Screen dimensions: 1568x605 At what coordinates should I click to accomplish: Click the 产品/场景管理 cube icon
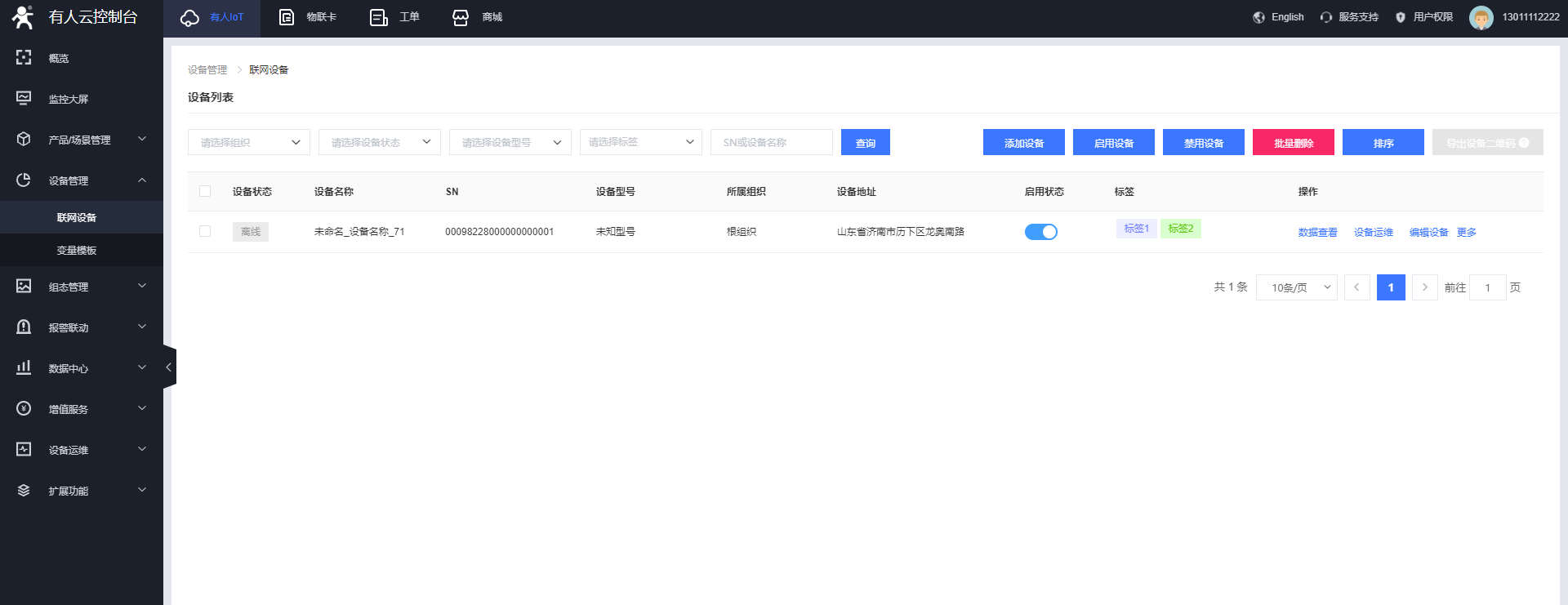tap(24, 139)
